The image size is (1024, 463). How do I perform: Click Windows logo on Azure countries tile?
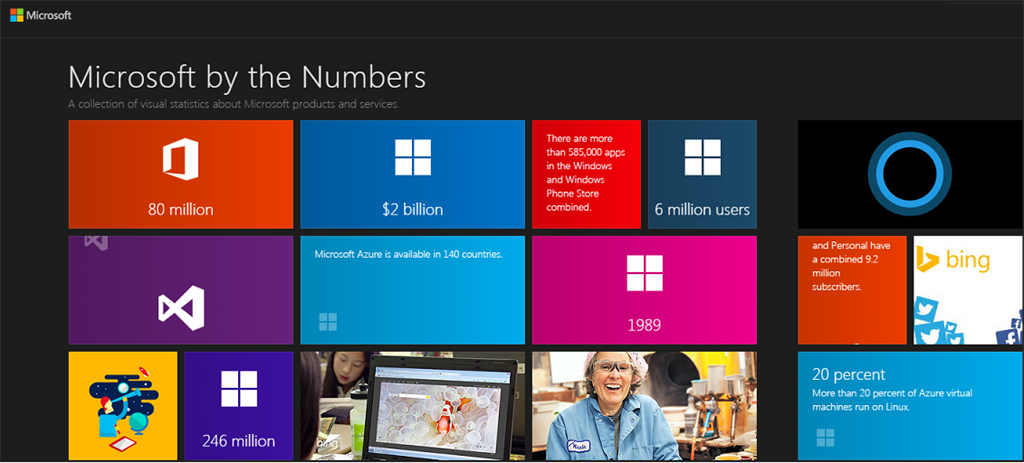pyautogui.click(x=328, y=322)
